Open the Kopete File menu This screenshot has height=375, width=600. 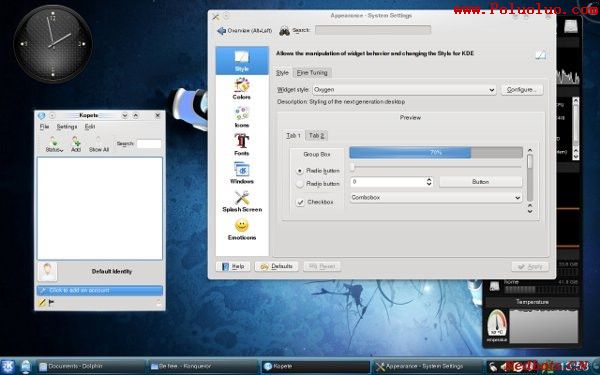pos(44,127)
